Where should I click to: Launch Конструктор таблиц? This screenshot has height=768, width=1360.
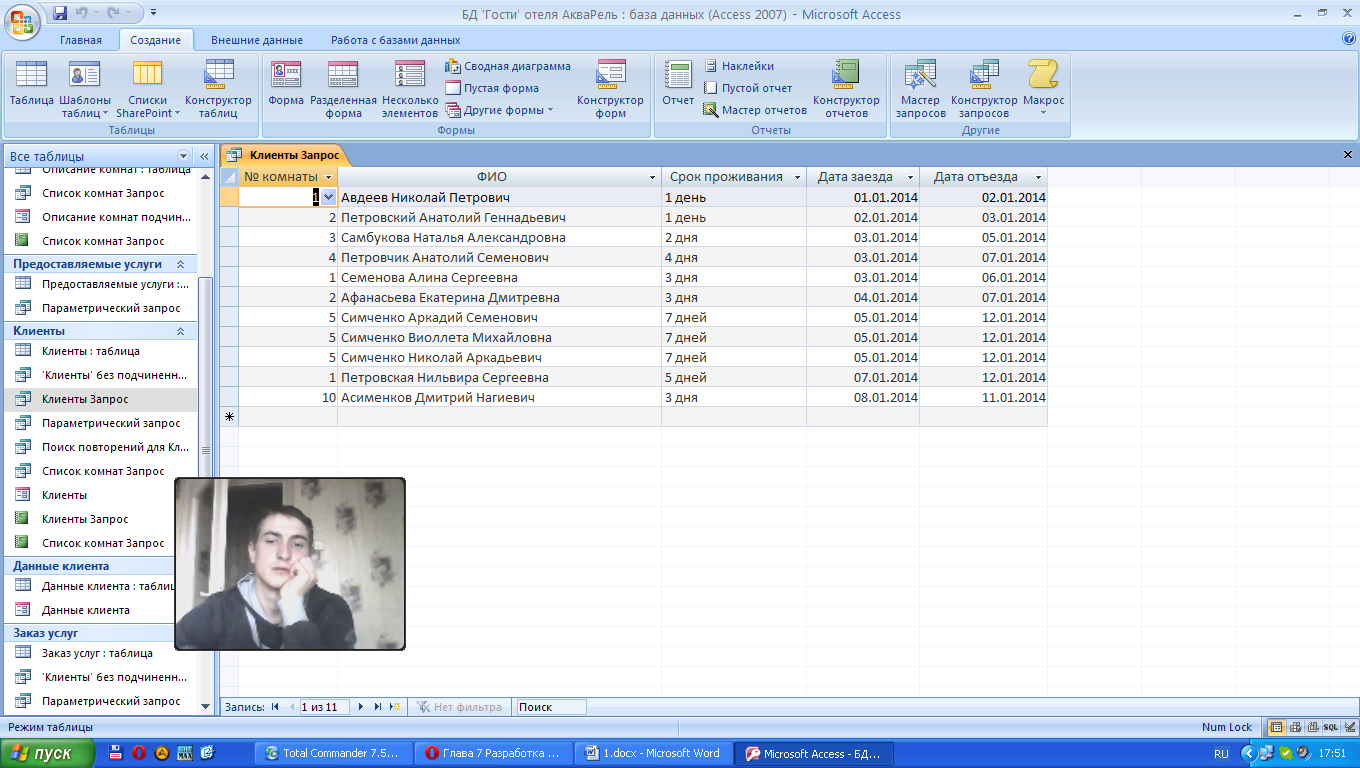pyautogui.click(x=218, y=88)
